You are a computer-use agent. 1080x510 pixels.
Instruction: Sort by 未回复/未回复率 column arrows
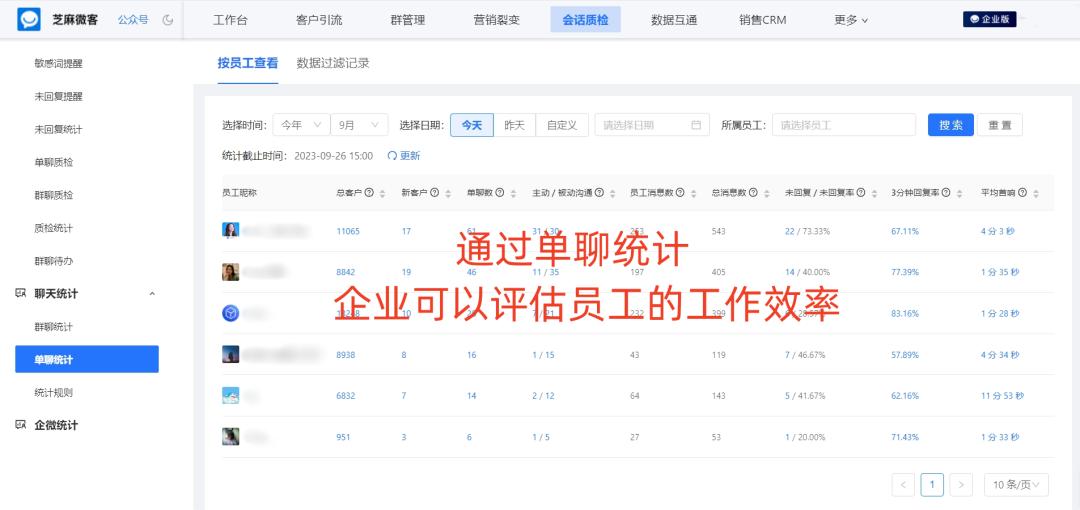874,194
